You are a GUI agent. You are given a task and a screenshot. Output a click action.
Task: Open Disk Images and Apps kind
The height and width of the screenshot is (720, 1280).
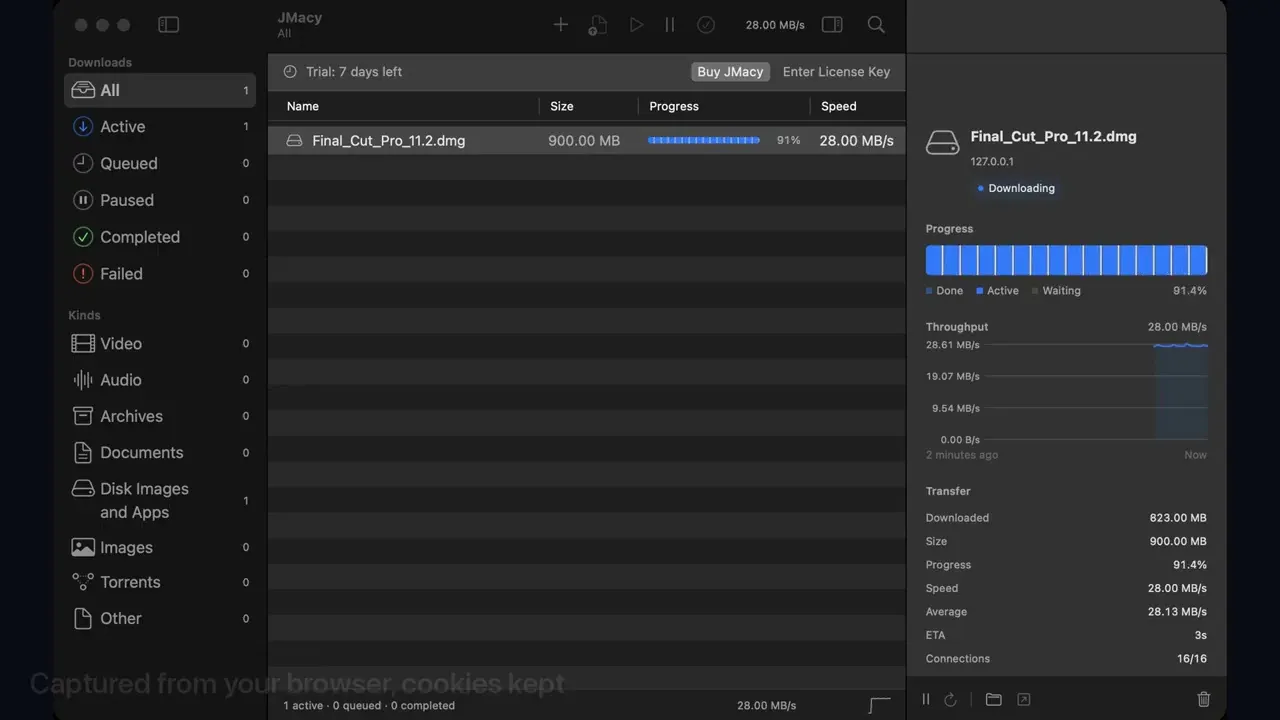pos(160,500)
